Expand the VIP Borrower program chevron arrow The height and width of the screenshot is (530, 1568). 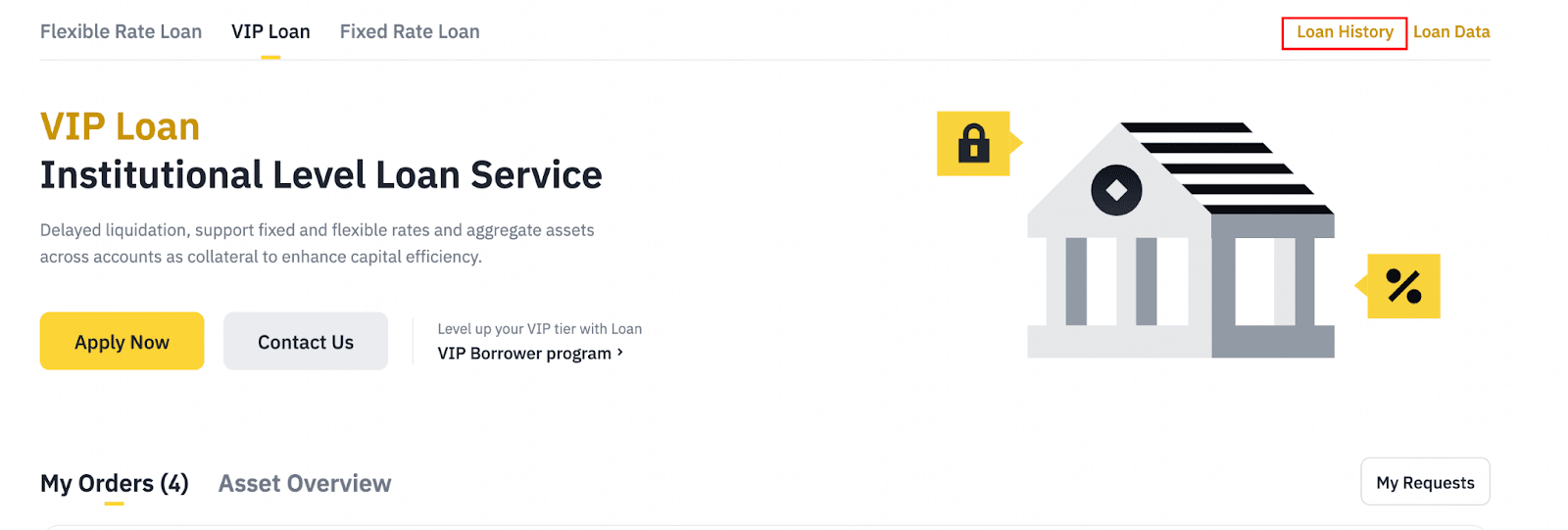[x=620, y=353]
